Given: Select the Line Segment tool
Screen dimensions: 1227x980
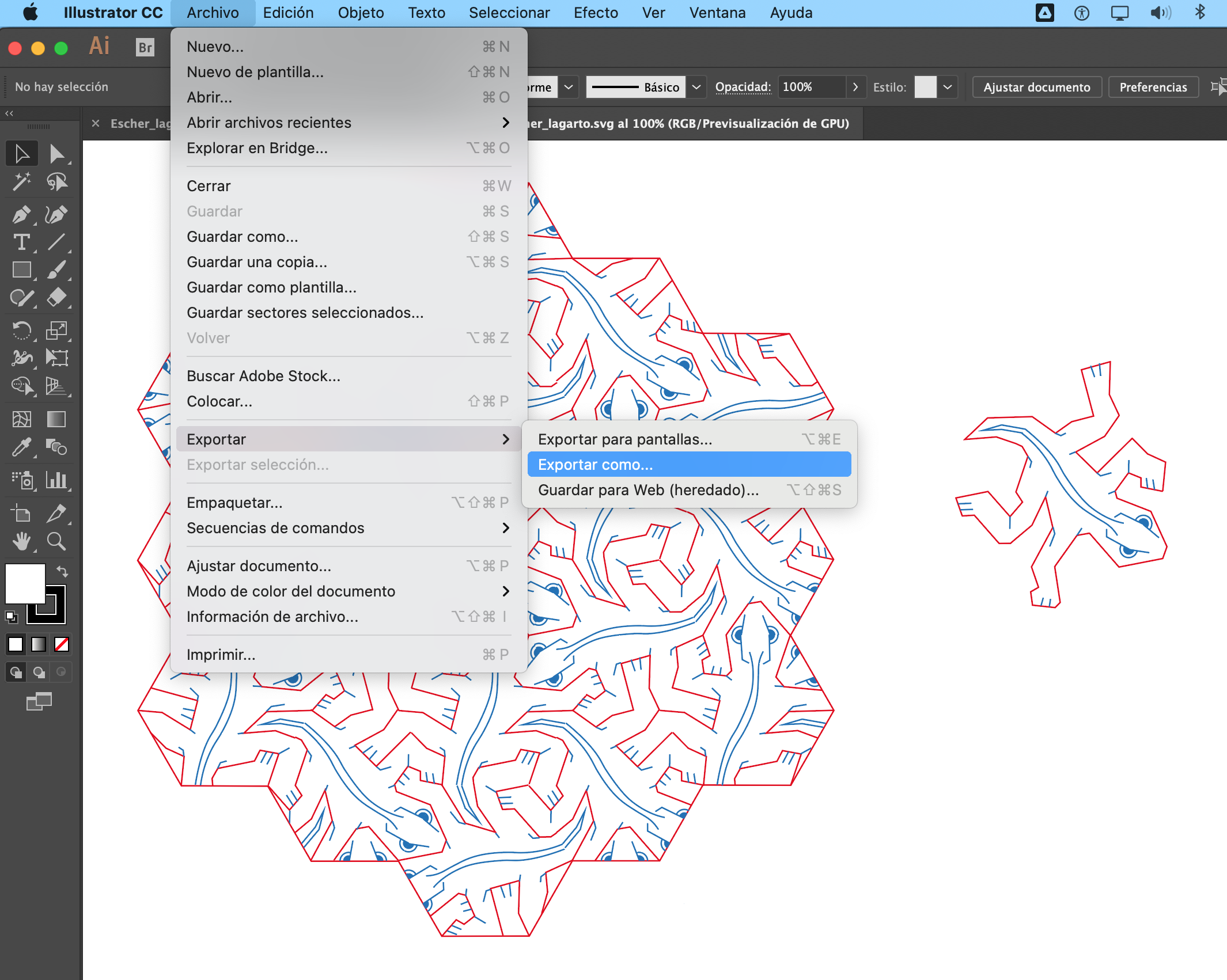Looking at the screenshot, I should [x=56, y=242].
